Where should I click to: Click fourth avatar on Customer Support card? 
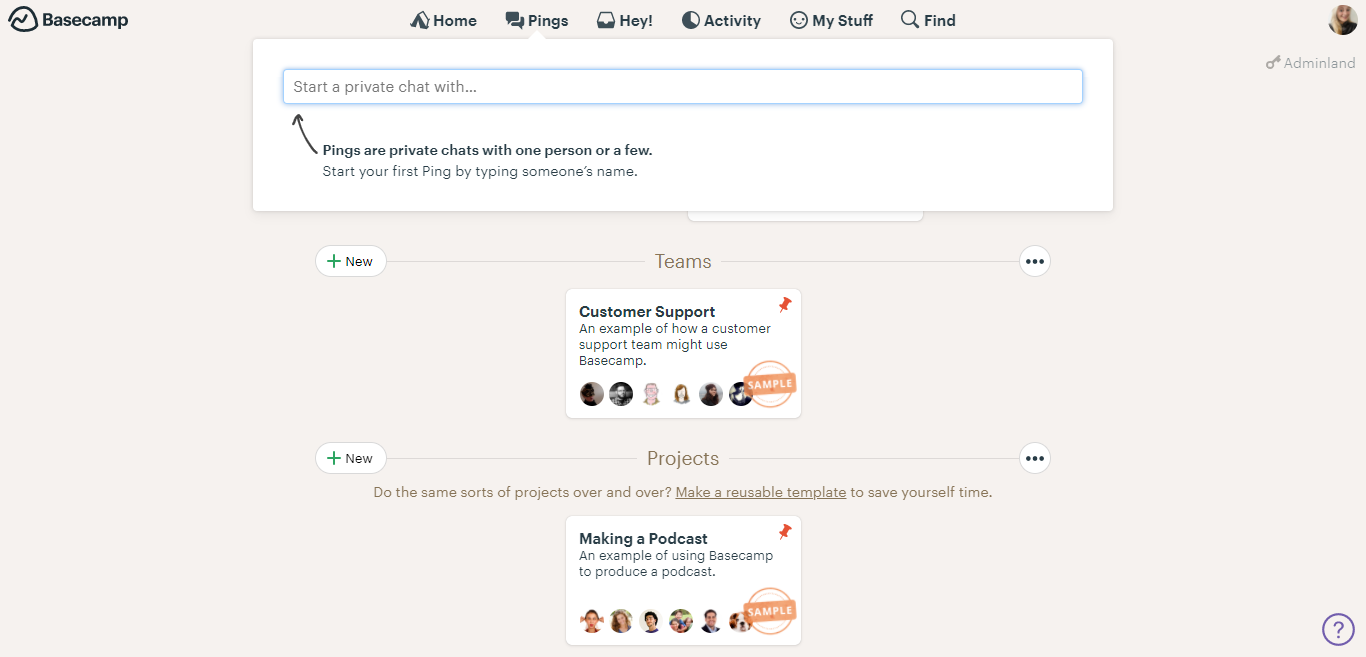pyautogui.click(x=681, y=394)
